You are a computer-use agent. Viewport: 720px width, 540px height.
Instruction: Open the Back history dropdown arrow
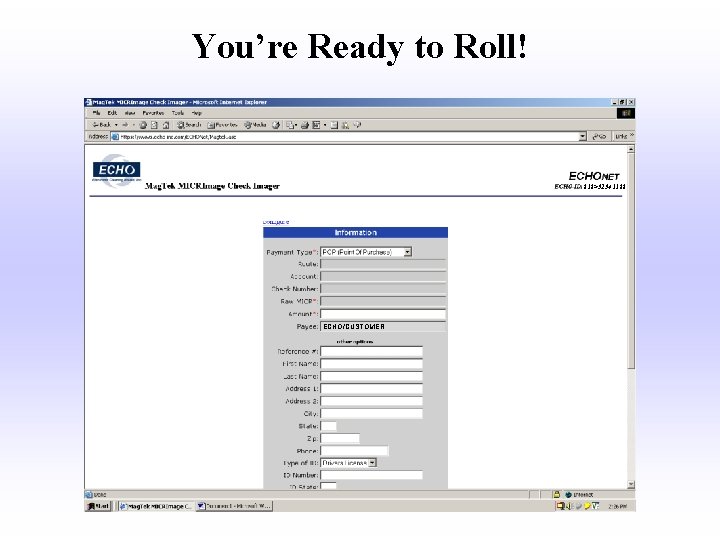tap(116, 125)
